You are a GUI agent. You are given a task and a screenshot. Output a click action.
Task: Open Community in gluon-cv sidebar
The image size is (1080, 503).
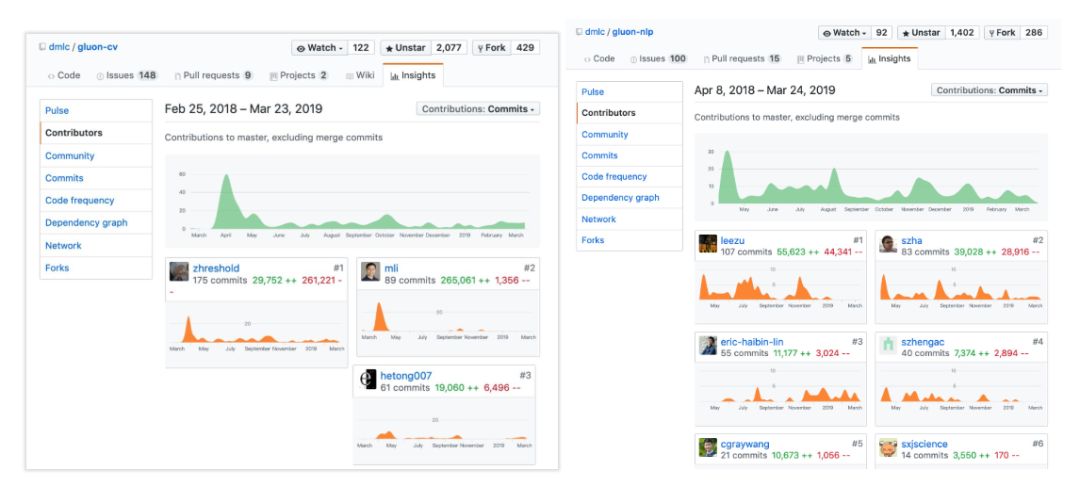(x=96, y=156)
